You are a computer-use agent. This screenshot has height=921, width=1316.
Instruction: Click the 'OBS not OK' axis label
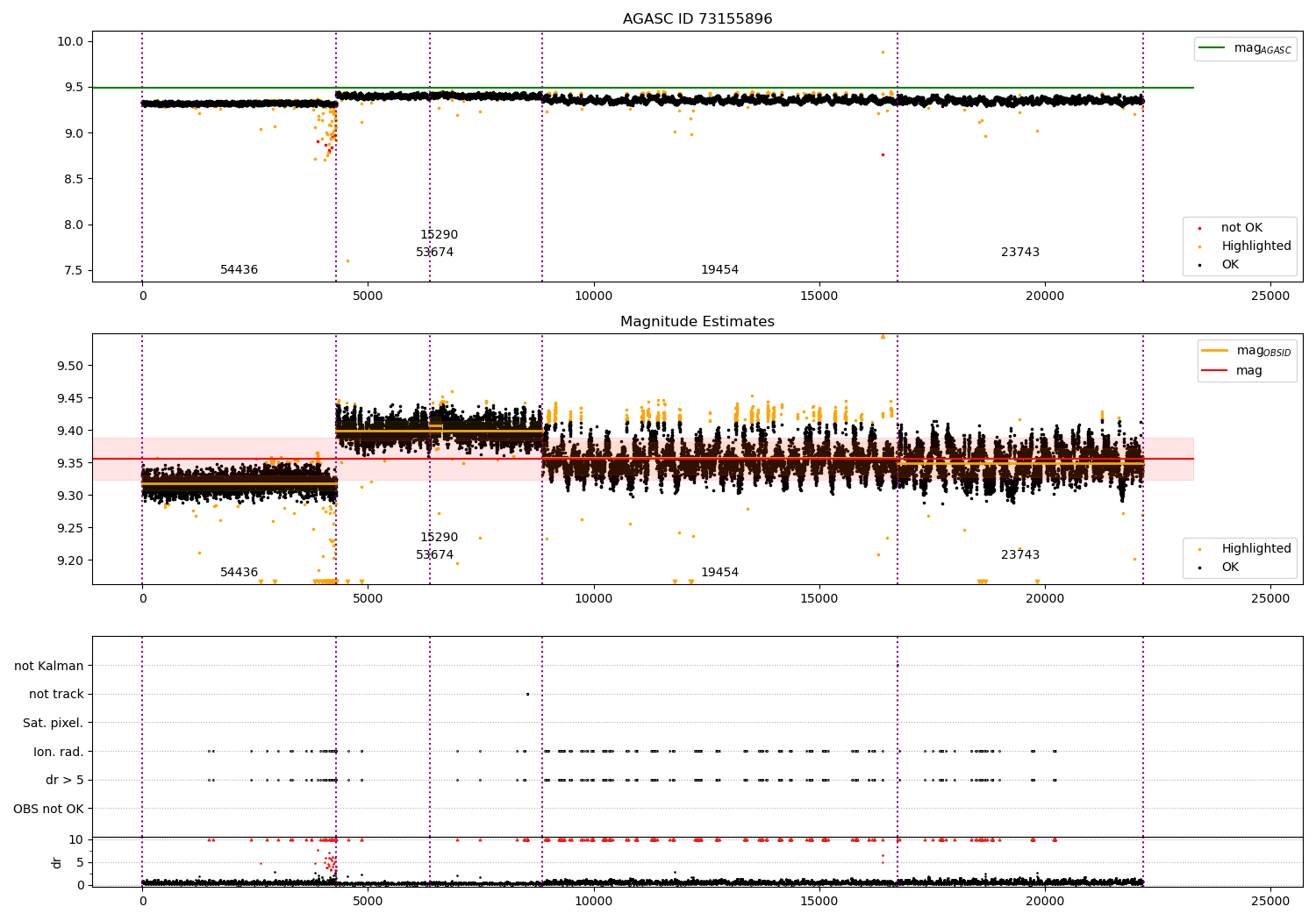(49, 809)
